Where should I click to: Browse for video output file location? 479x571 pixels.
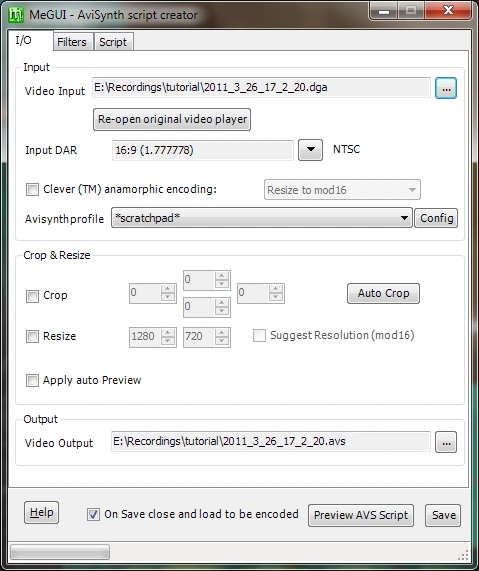tap(445, 442)
